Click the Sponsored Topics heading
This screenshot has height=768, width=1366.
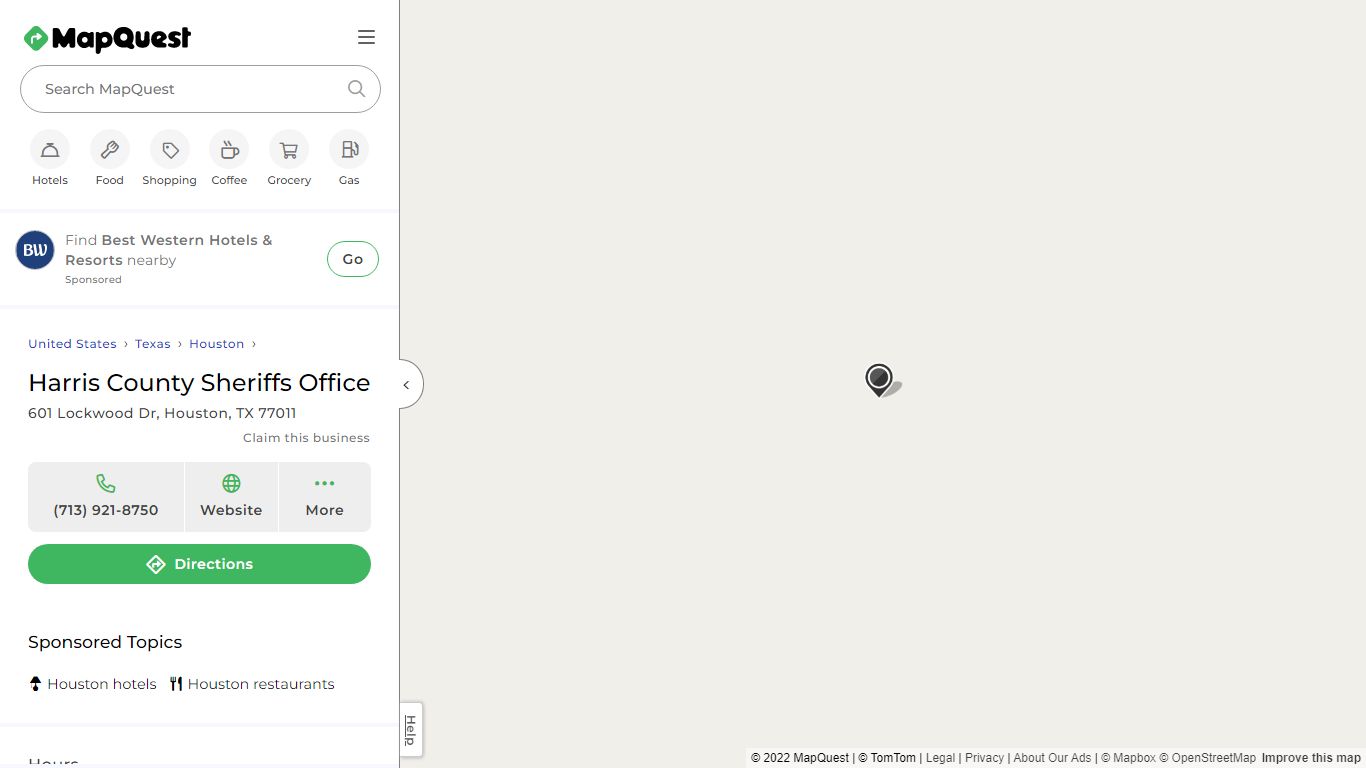tap(105, 642)
